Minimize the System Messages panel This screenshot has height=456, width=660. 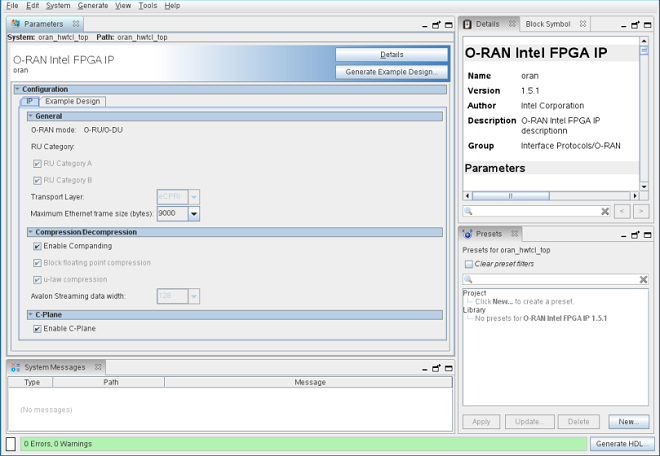tap(424, 370)
